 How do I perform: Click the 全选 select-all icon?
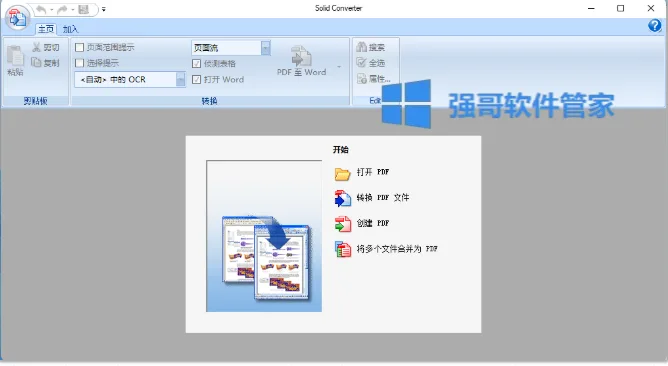361,63
